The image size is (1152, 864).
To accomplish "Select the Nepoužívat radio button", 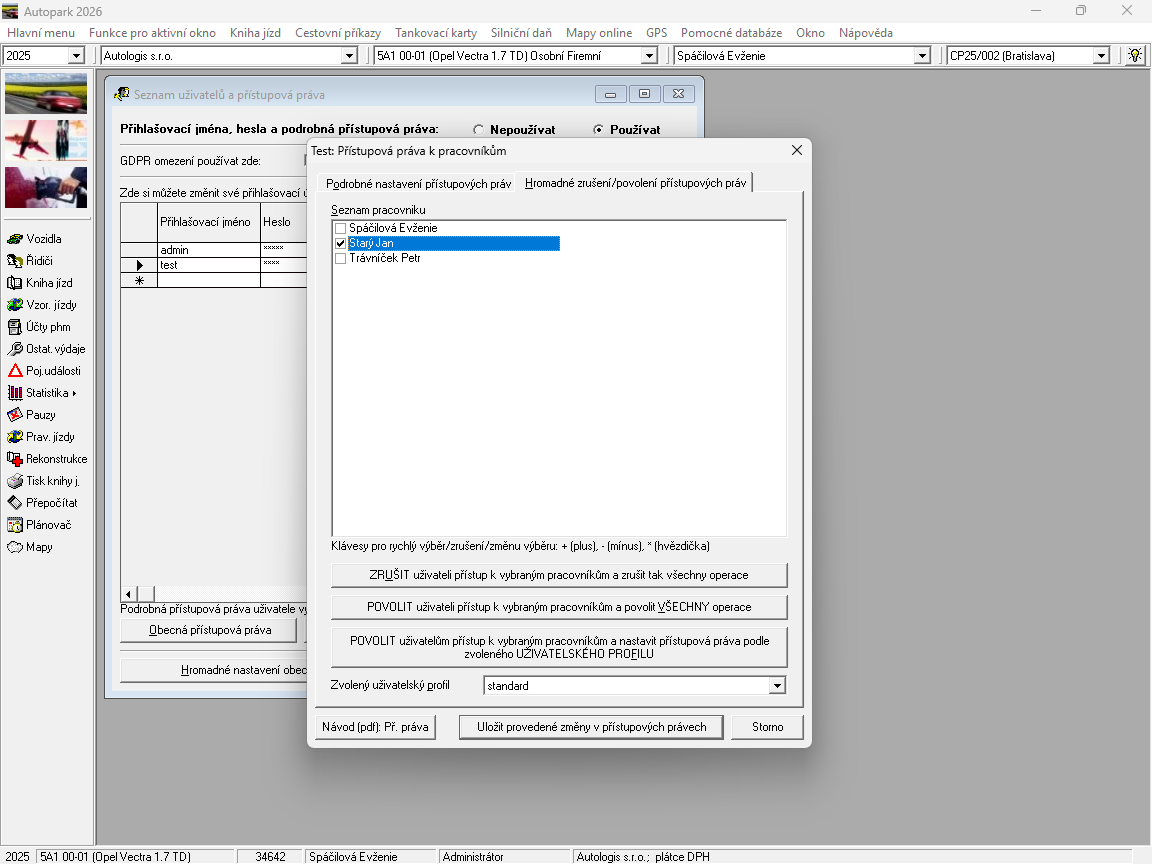I will tap(479, 130).
